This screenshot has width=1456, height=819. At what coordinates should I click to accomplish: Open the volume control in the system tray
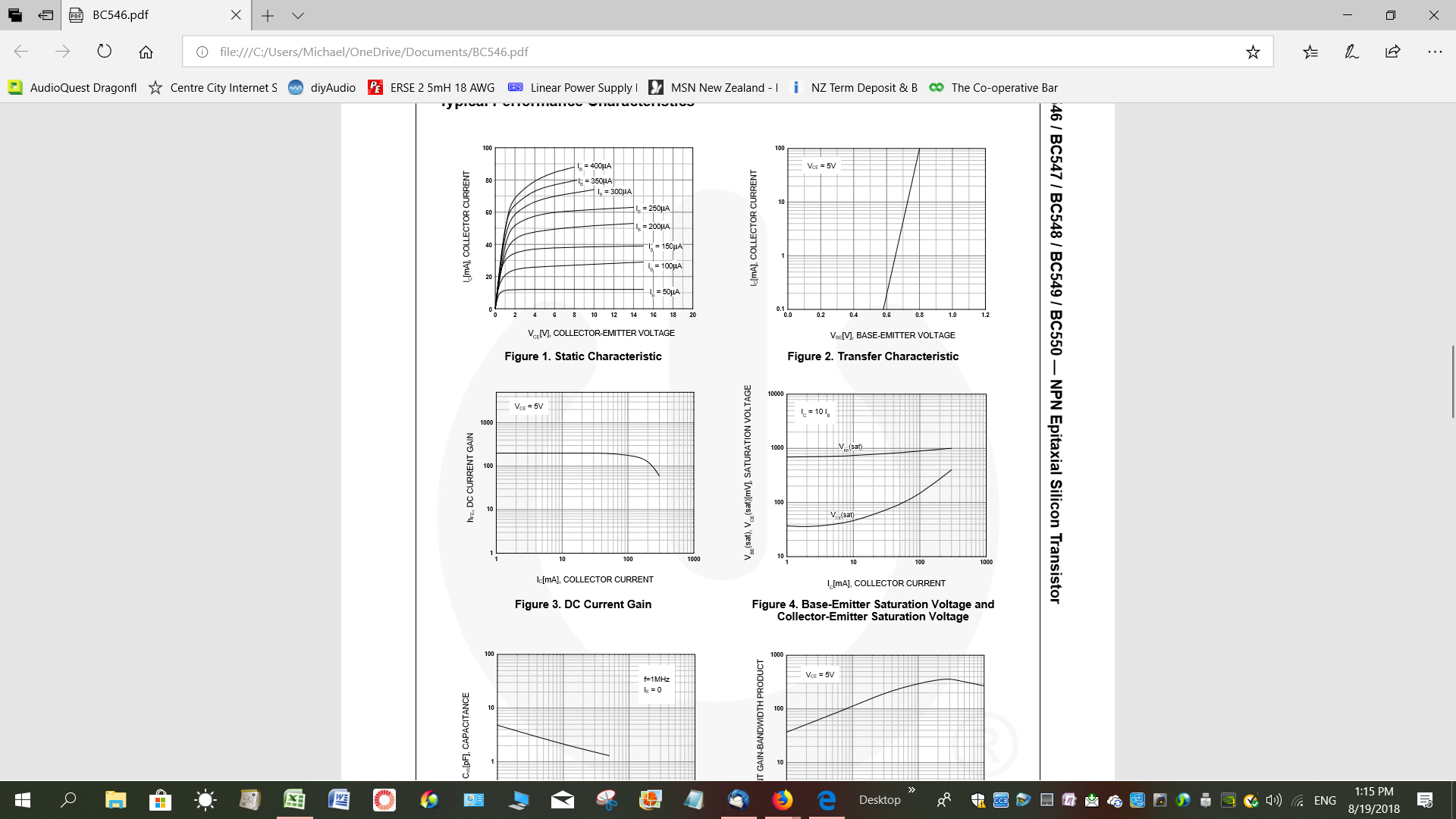(x=1274, y=800)
